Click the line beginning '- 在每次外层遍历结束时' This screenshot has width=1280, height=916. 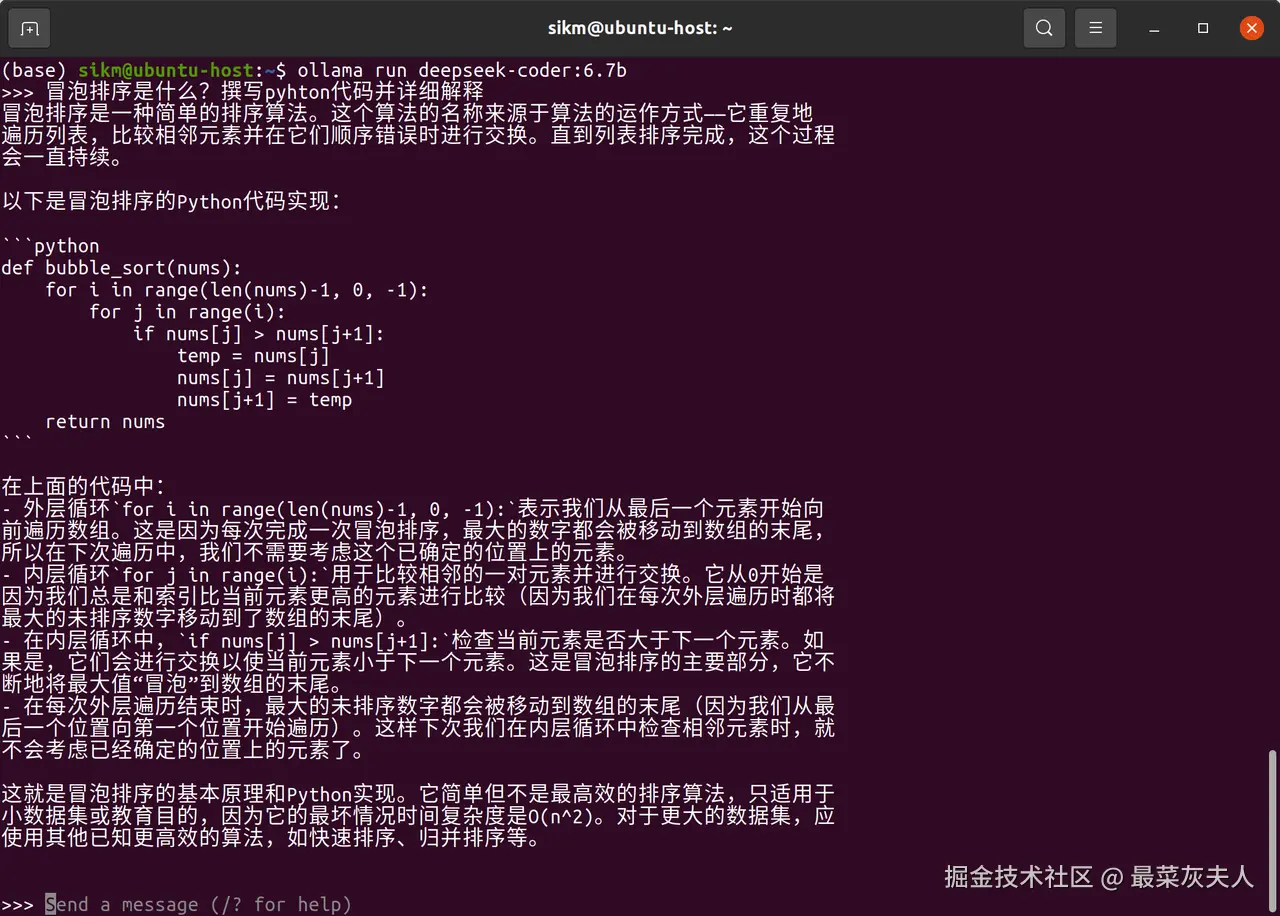point(418,707)
